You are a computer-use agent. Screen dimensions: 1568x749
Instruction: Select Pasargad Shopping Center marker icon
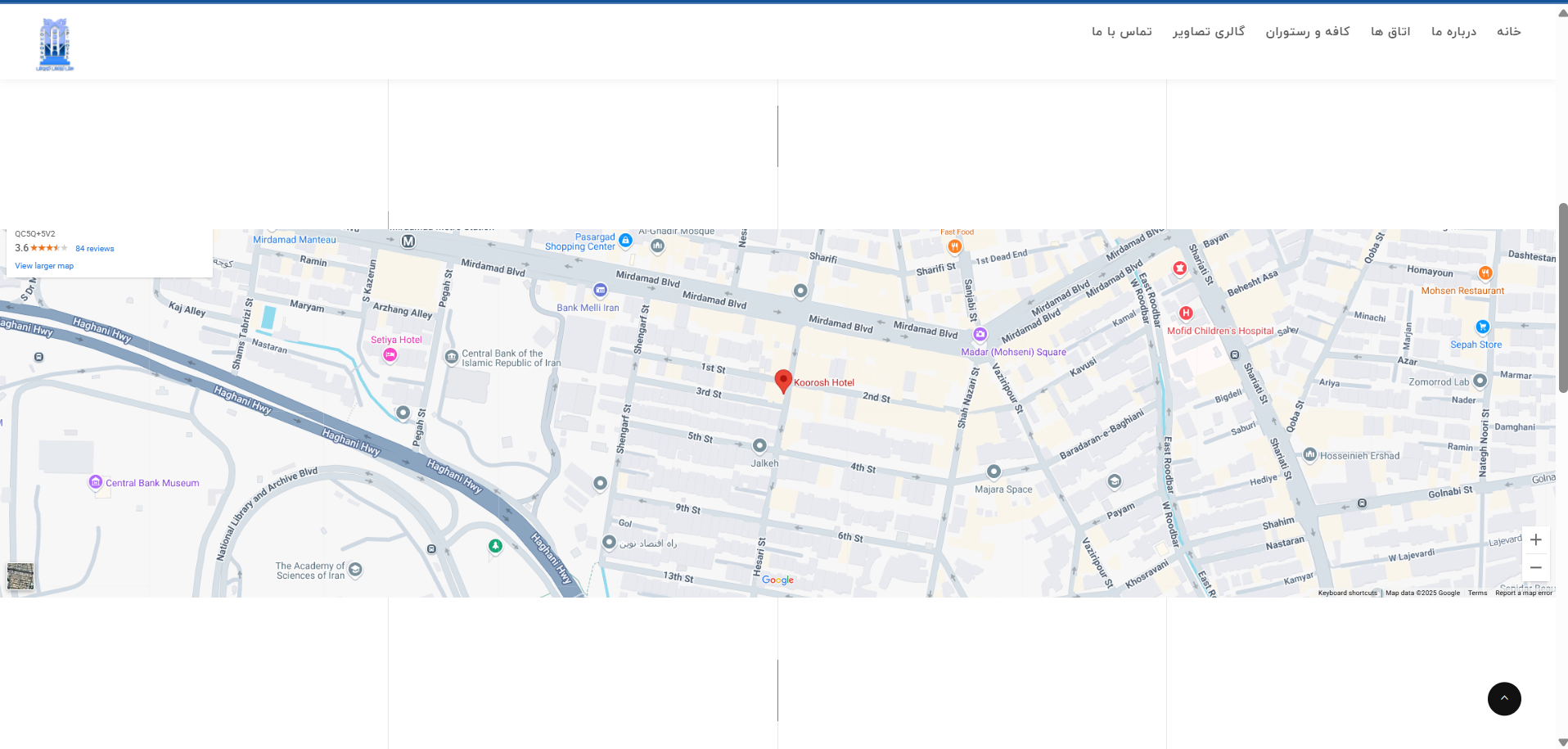[x=626, y=241]
